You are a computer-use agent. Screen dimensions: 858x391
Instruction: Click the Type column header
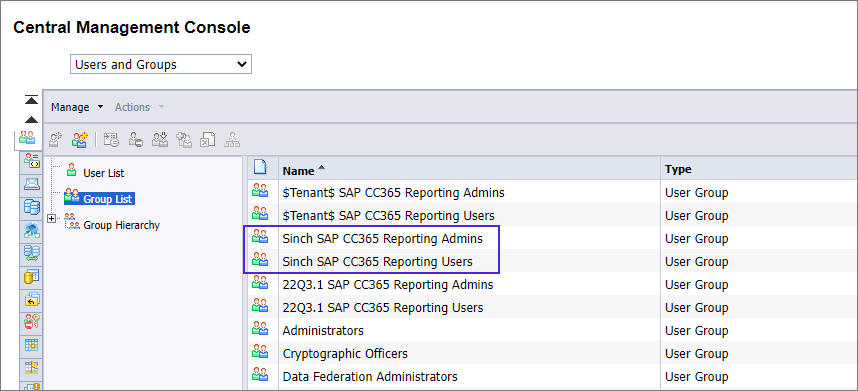tap(678, 170)
